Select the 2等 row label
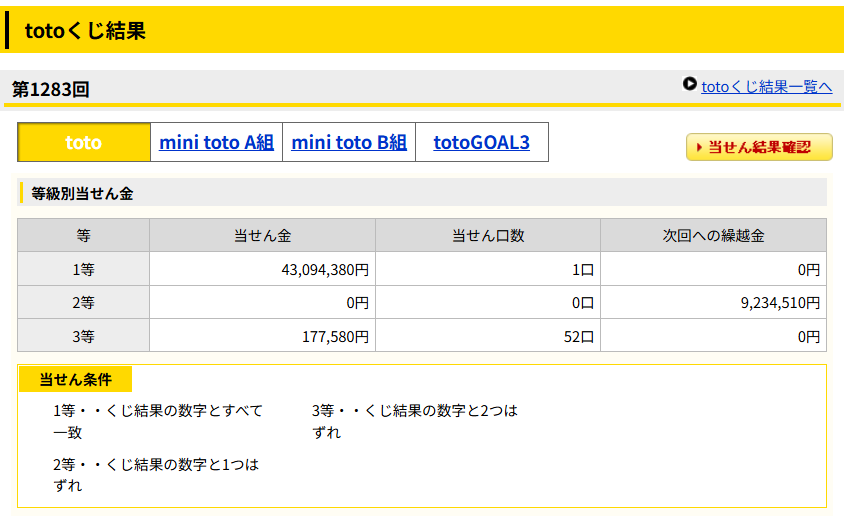 (84, 303)
